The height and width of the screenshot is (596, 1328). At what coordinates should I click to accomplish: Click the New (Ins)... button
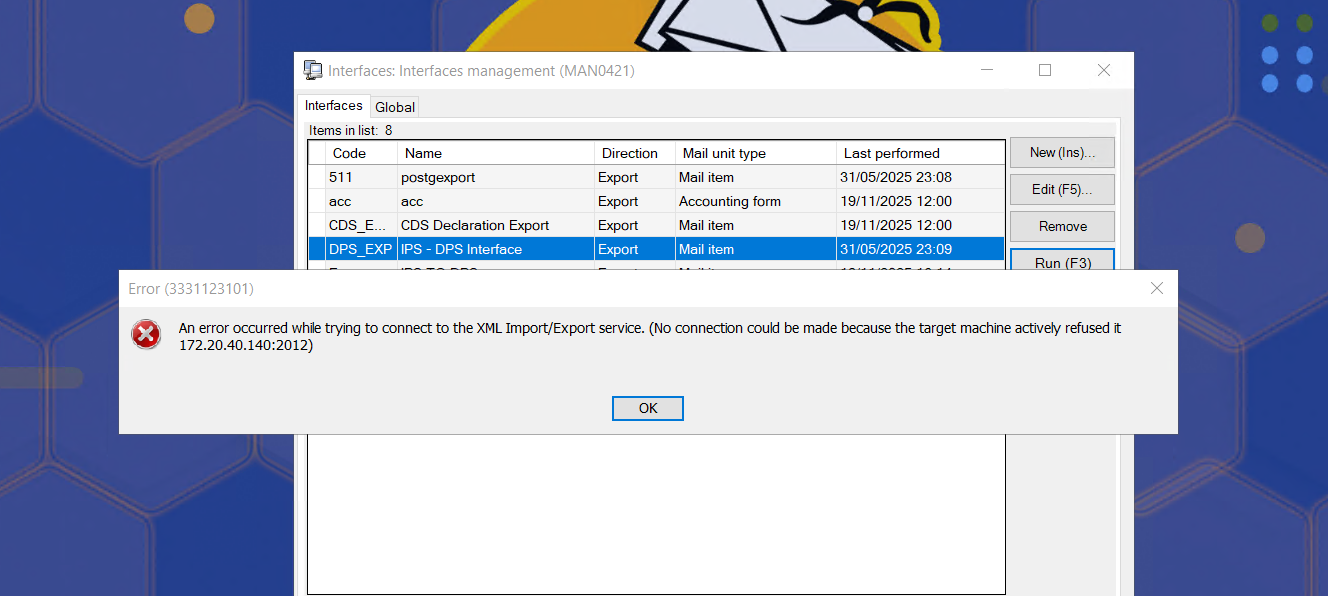click(x=1062, y=153)
